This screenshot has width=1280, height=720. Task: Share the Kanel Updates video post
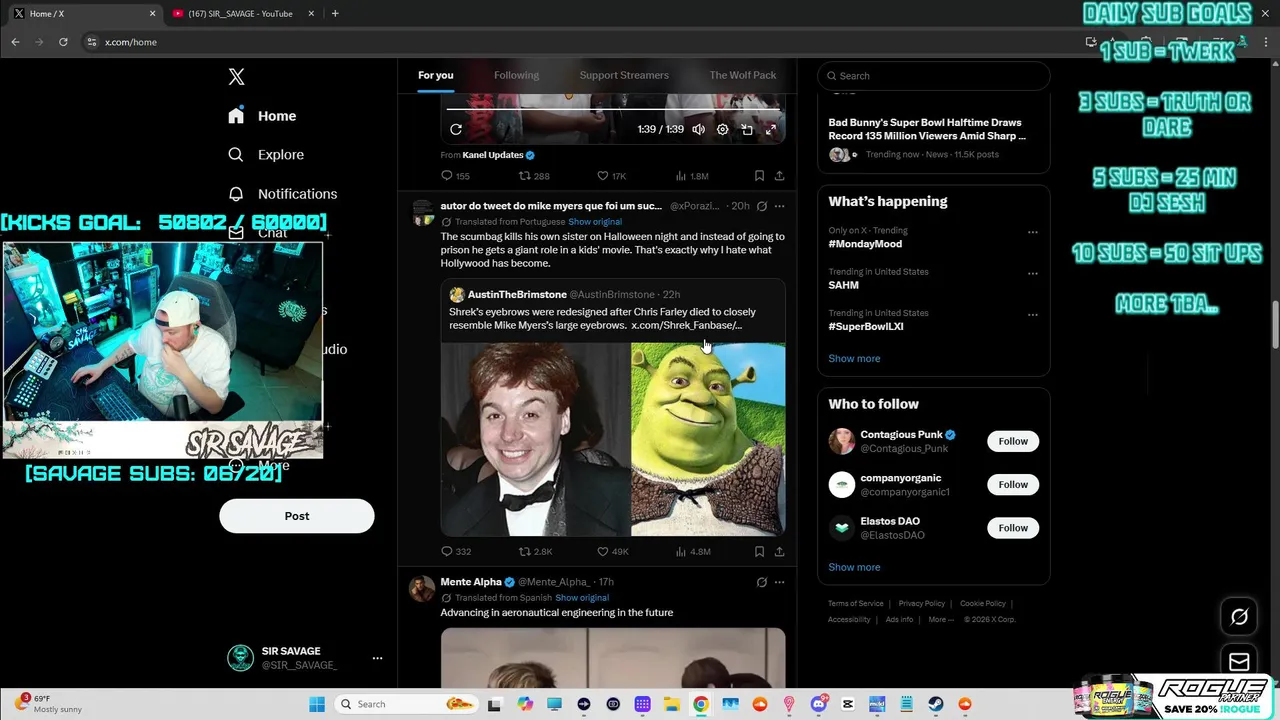(x=779, y=176)
